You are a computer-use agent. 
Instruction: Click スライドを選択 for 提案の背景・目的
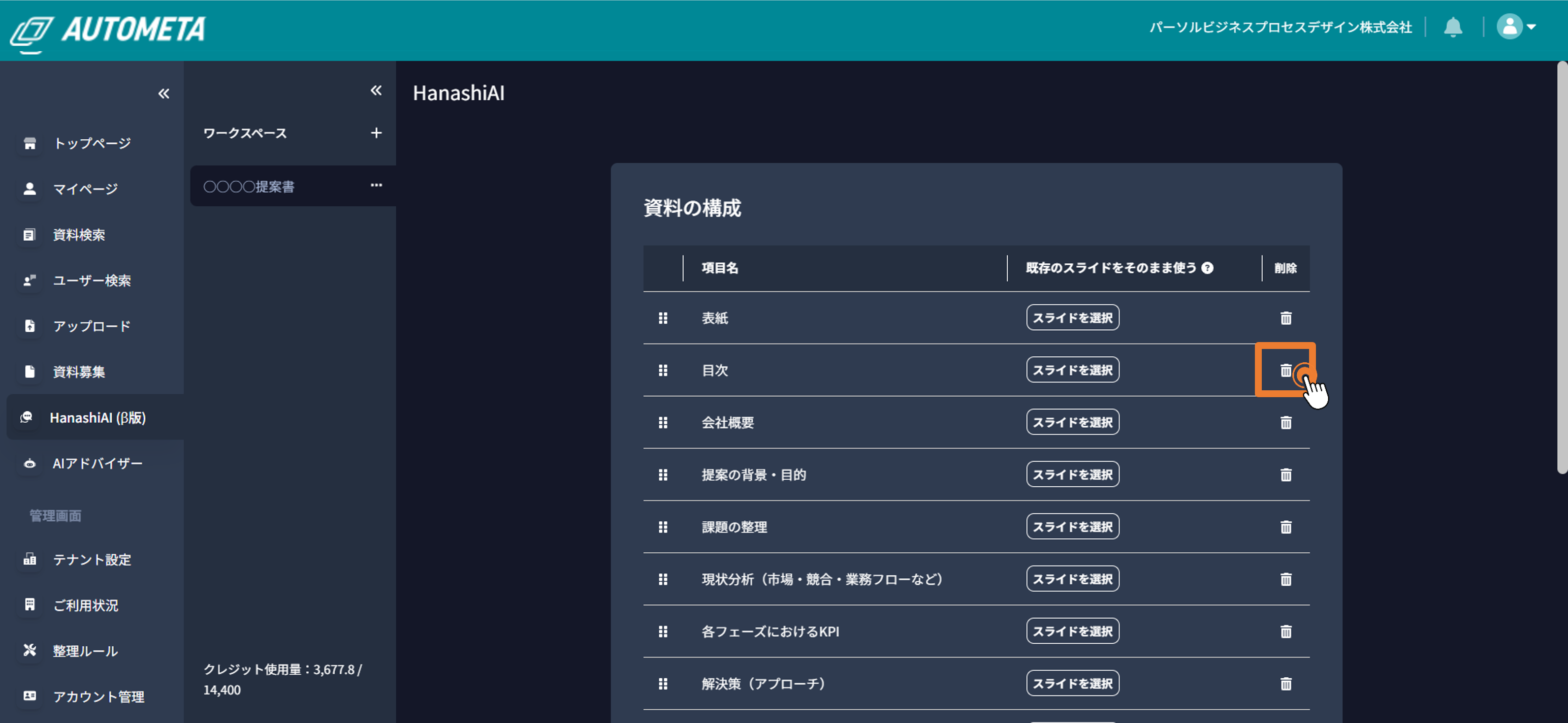(x=1073, y=474)
